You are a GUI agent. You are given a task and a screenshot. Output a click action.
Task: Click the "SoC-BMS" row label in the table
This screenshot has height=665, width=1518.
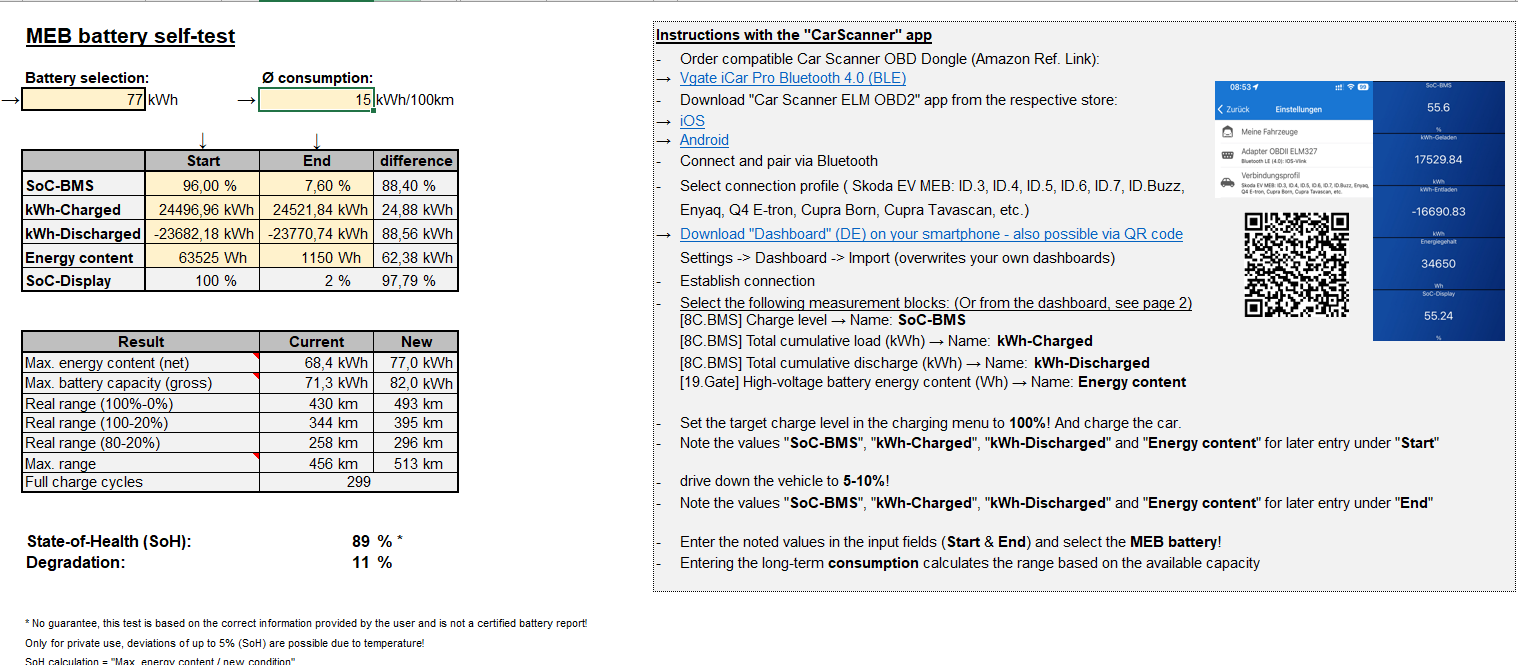click(x=84, y=186)
